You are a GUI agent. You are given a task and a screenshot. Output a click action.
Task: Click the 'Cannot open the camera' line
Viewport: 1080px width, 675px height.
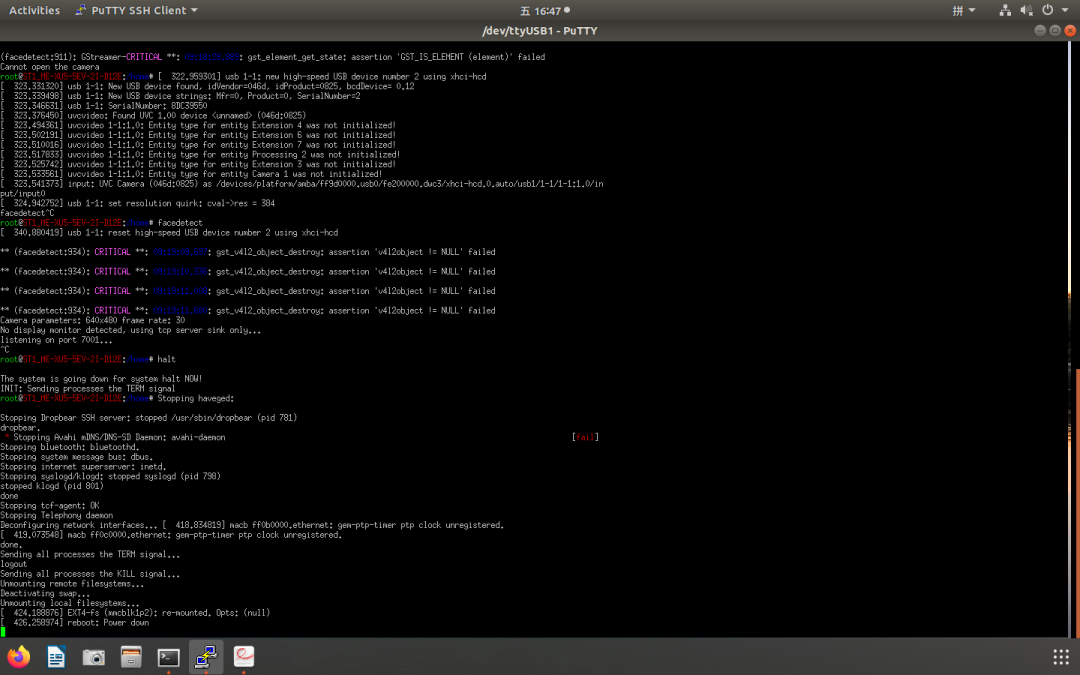[50, 67]
